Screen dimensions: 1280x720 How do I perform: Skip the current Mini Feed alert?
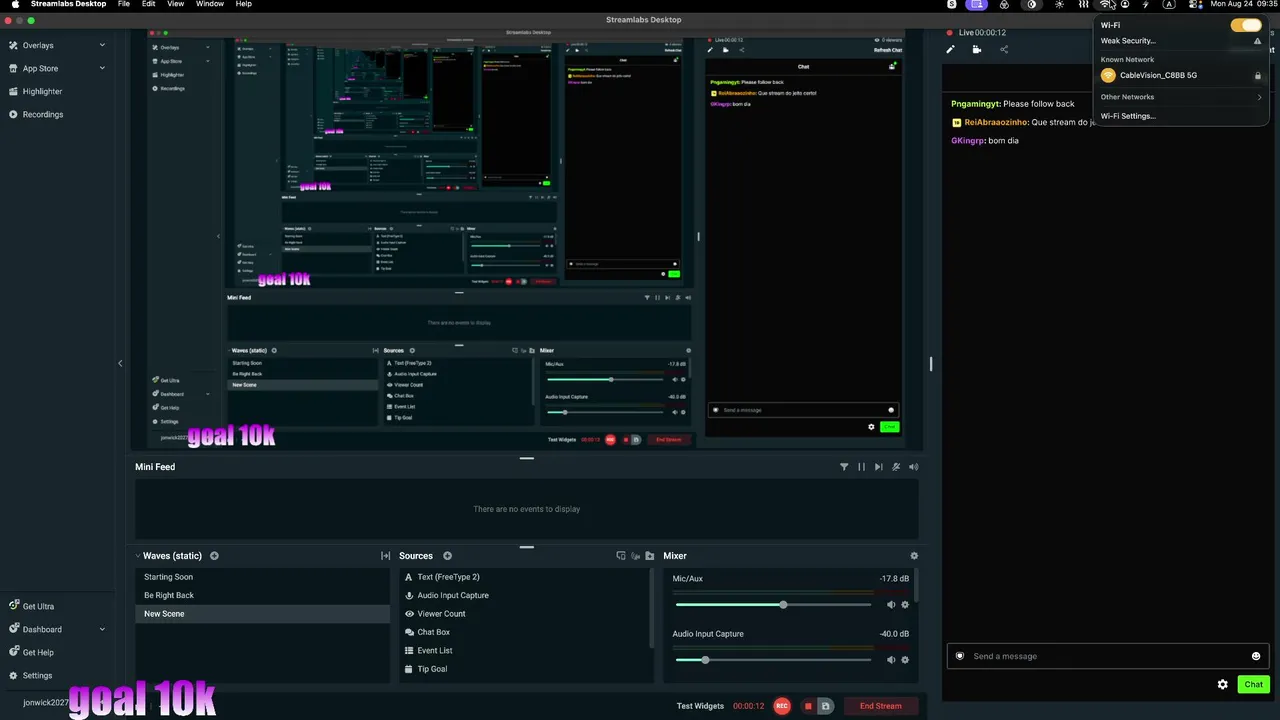click(x=878, y=467)
